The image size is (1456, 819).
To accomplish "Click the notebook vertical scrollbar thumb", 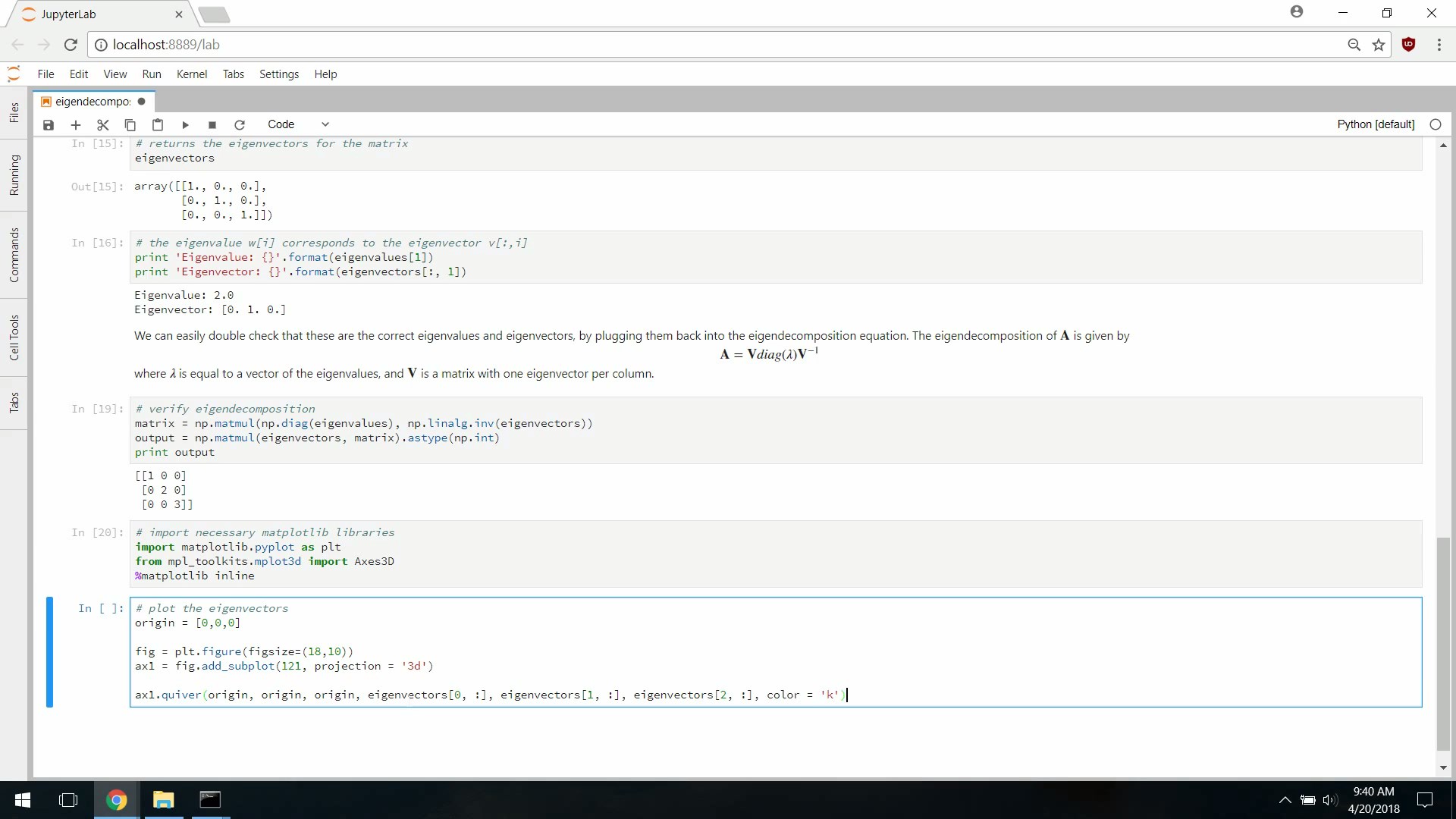I will (x=1443, y=643).
